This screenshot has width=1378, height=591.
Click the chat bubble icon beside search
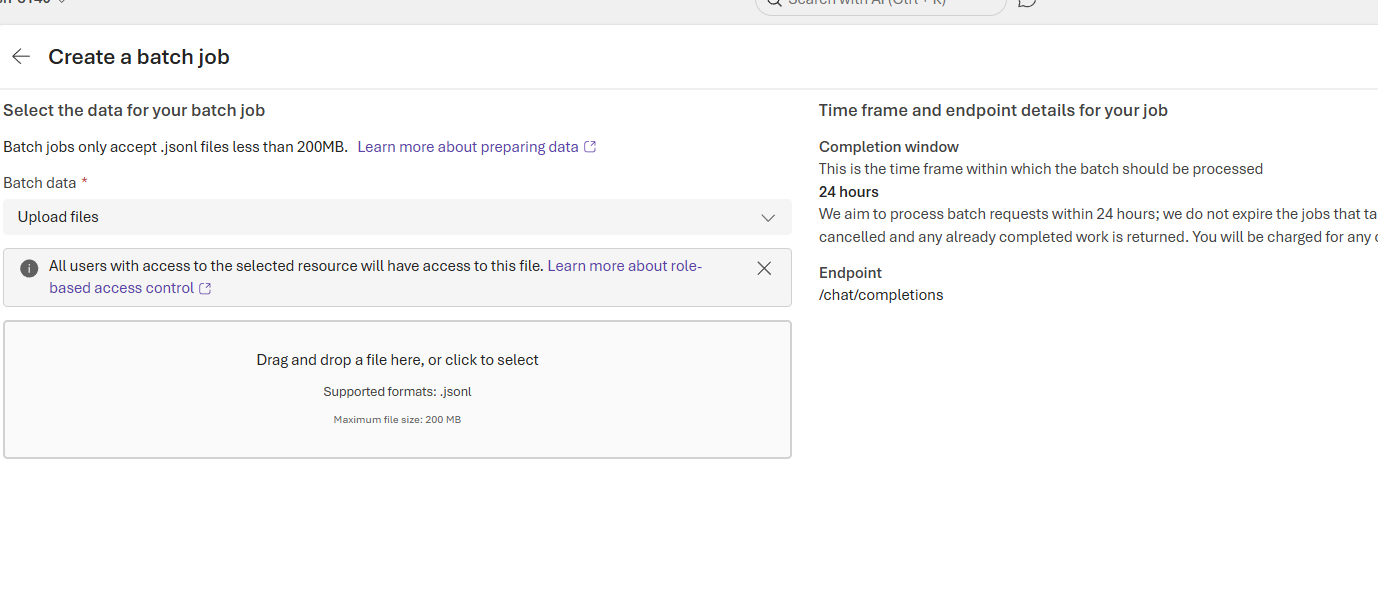[x=1027, y=3]
